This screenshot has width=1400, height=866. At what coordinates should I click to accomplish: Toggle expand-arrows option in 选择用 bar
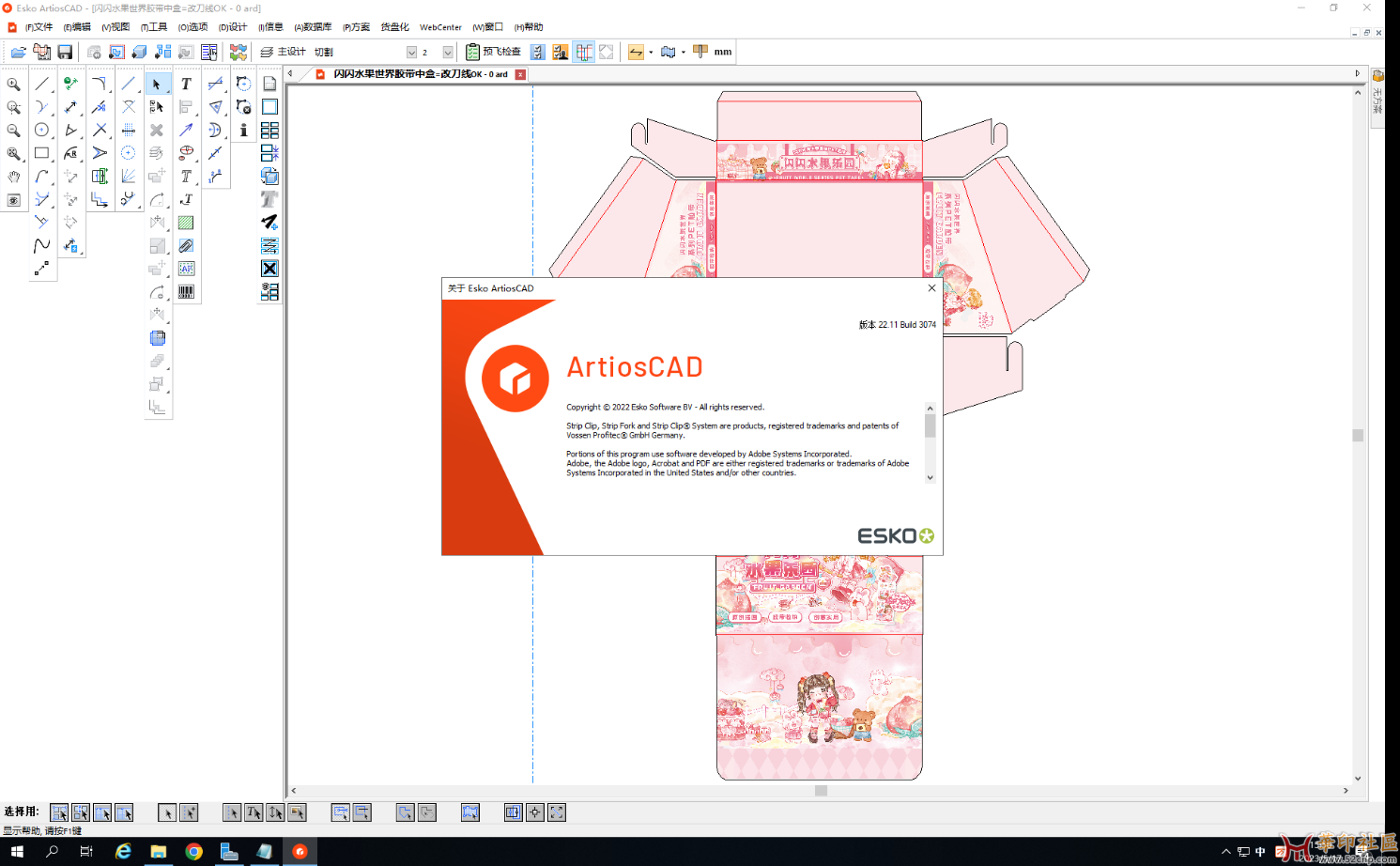pos(557,812)
